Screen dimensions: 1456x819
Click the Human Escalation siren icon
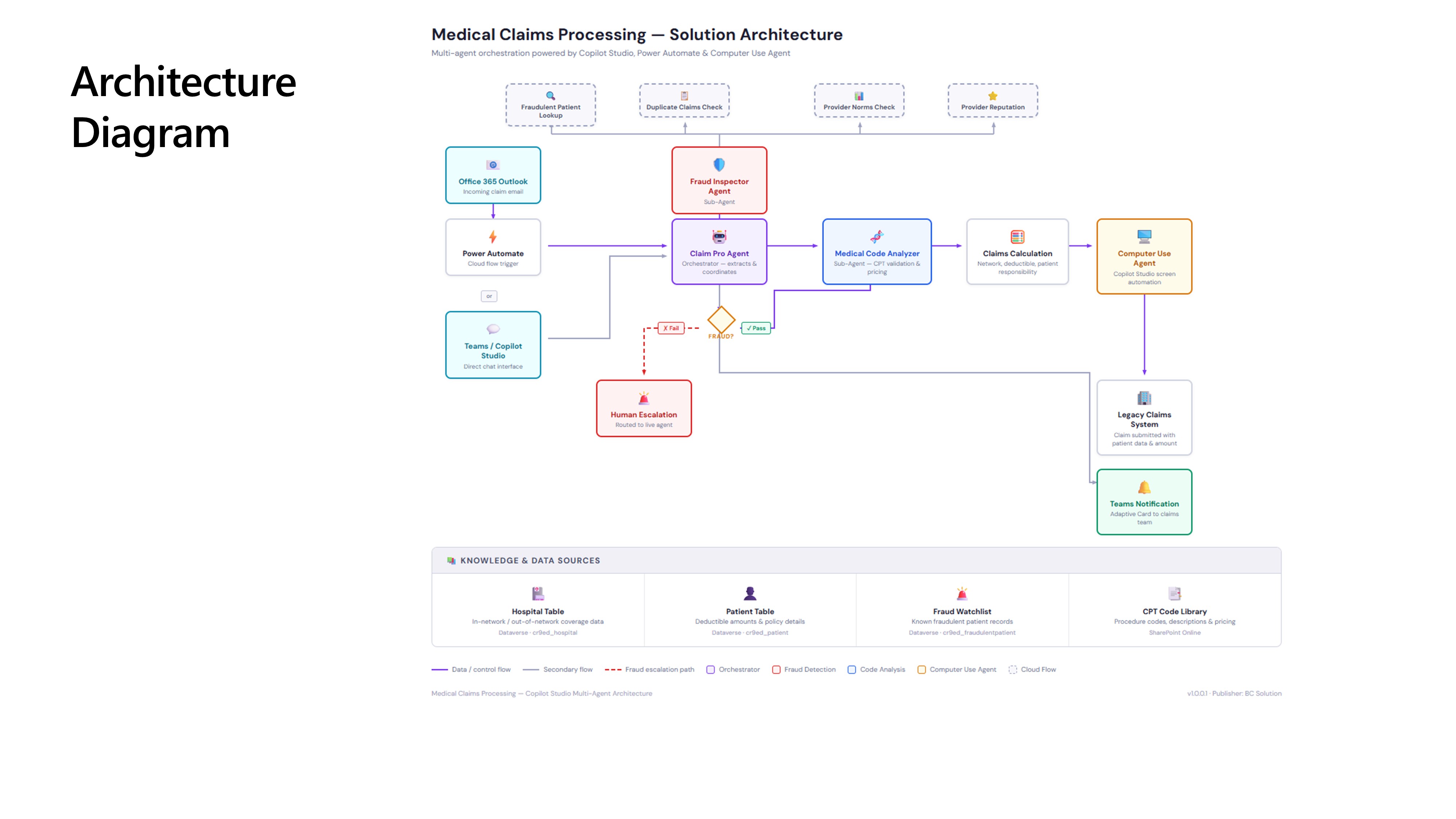[x=643, y=399]
